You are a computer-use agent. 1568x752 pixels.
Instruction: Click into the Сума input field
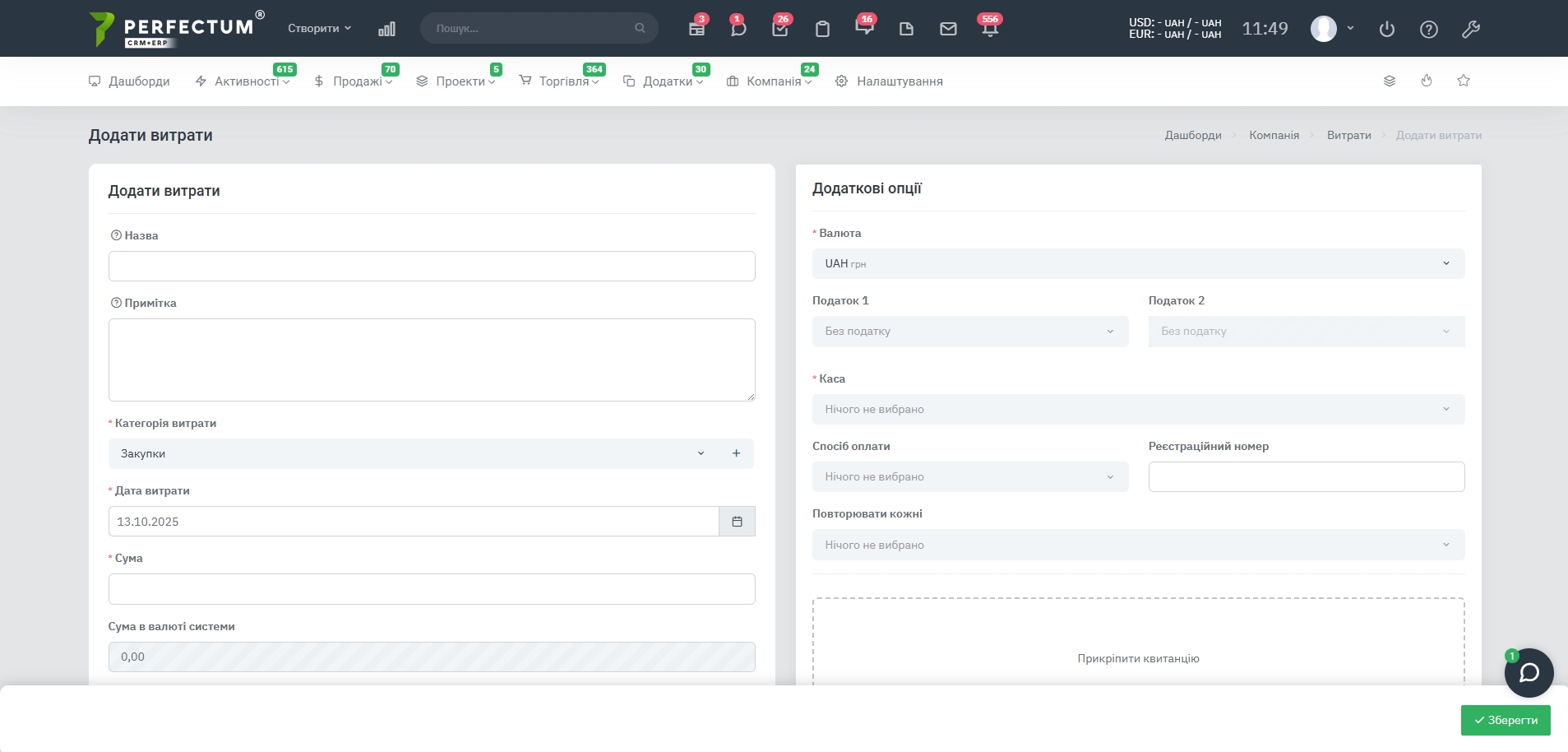coord(432,589)
